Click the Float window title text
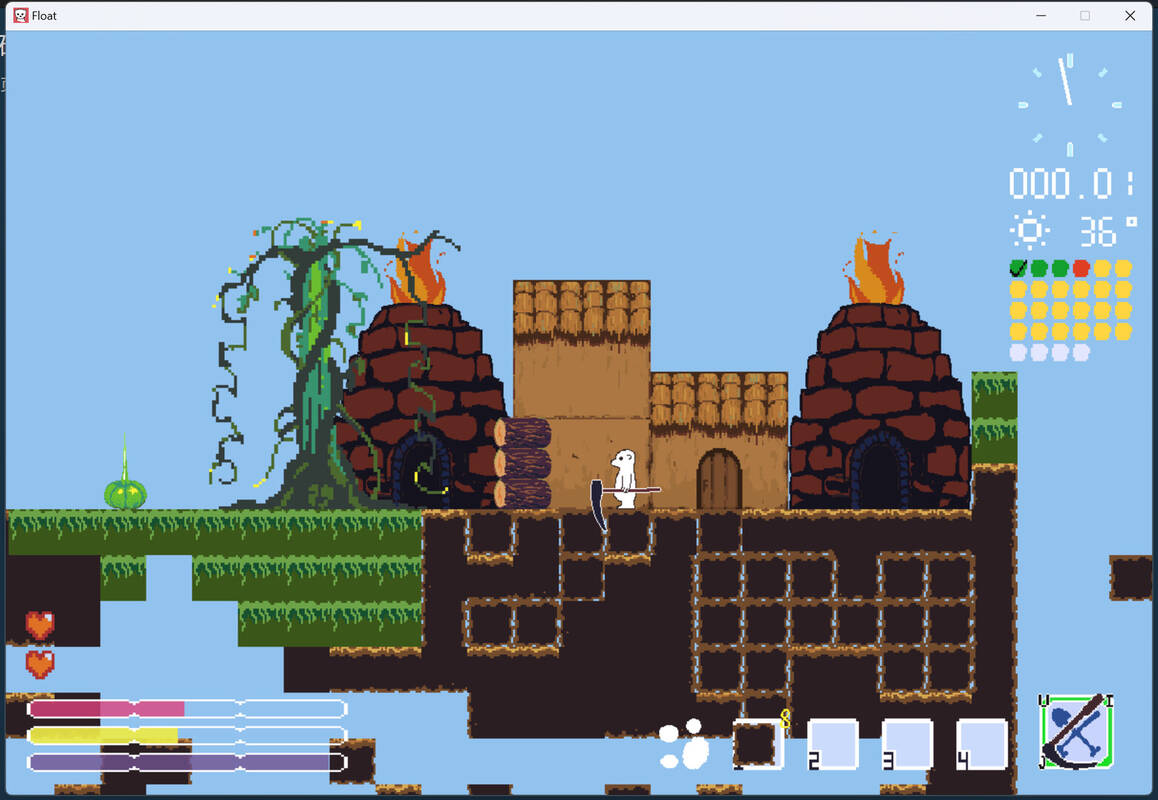The width and height of the screenshot is (1158, 800). [44, 16]
